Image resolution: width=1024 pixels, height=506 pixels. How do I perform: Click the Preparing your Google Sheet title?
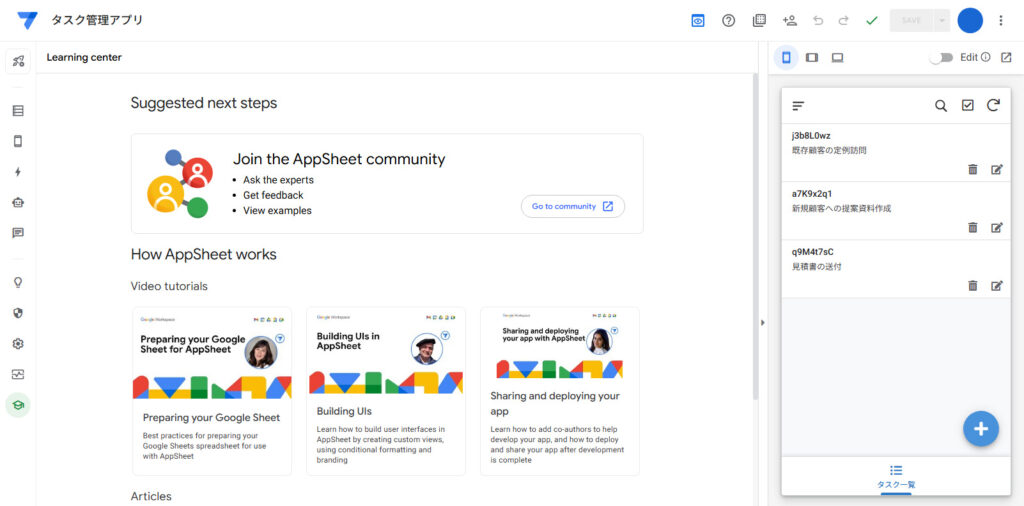tap(211, 417)
